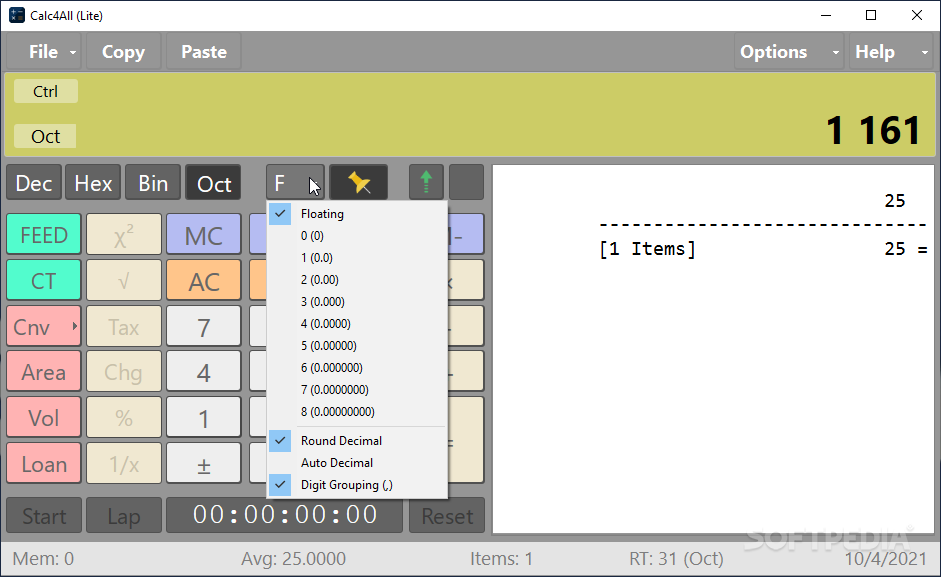This screenshot has height=577, width=941.
Task: Switch to Hex number base
Action: pos(93,183)
